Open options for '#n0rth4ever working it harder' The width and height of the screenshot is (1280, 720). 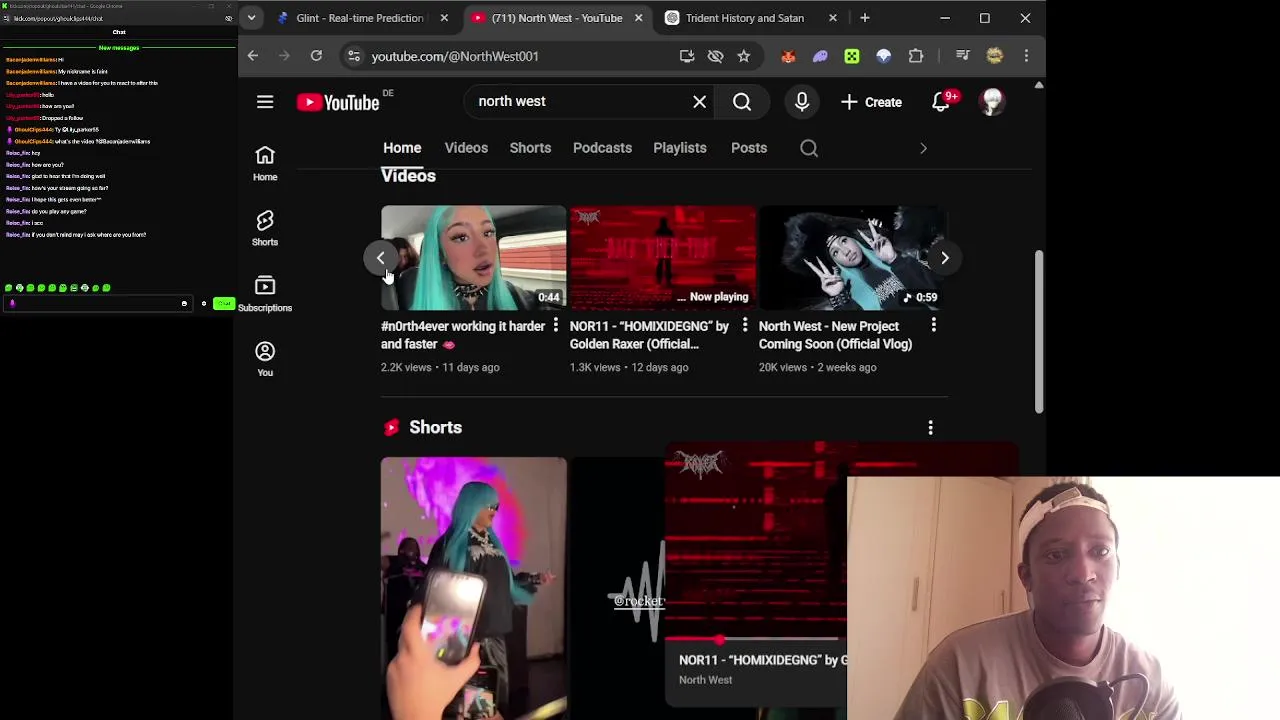(556, 326)
